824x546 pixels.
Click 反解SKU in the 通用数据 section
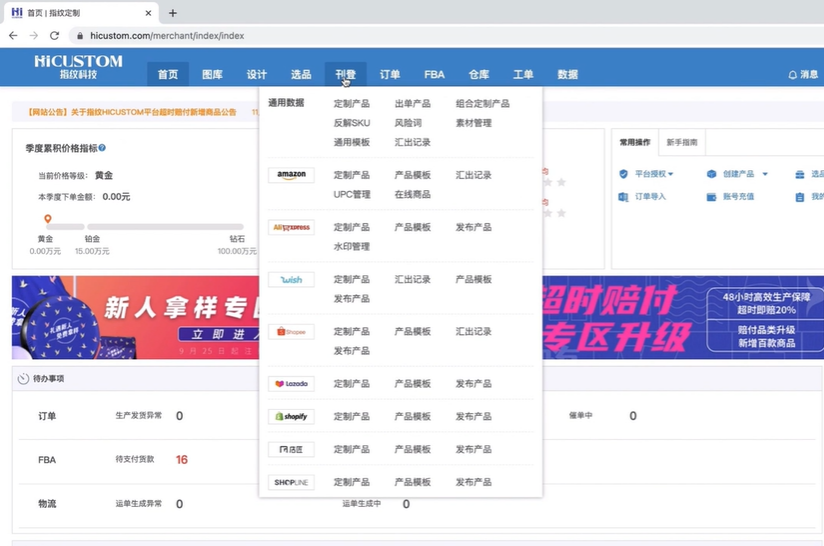click(x=352, y=123)
